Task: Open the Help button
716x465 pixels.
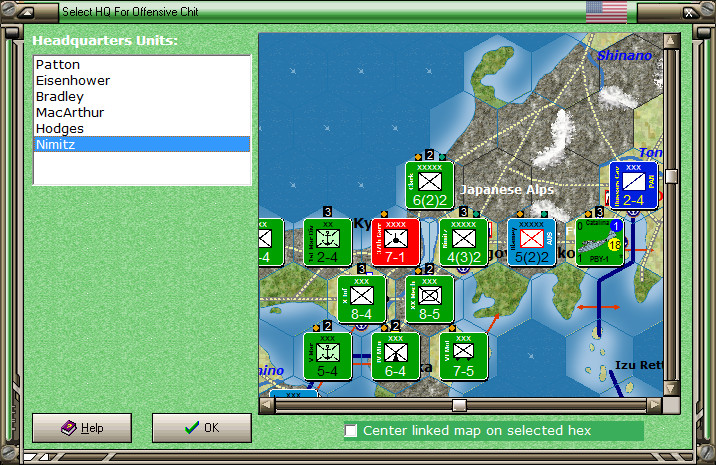Action: [x=82, y=428]
